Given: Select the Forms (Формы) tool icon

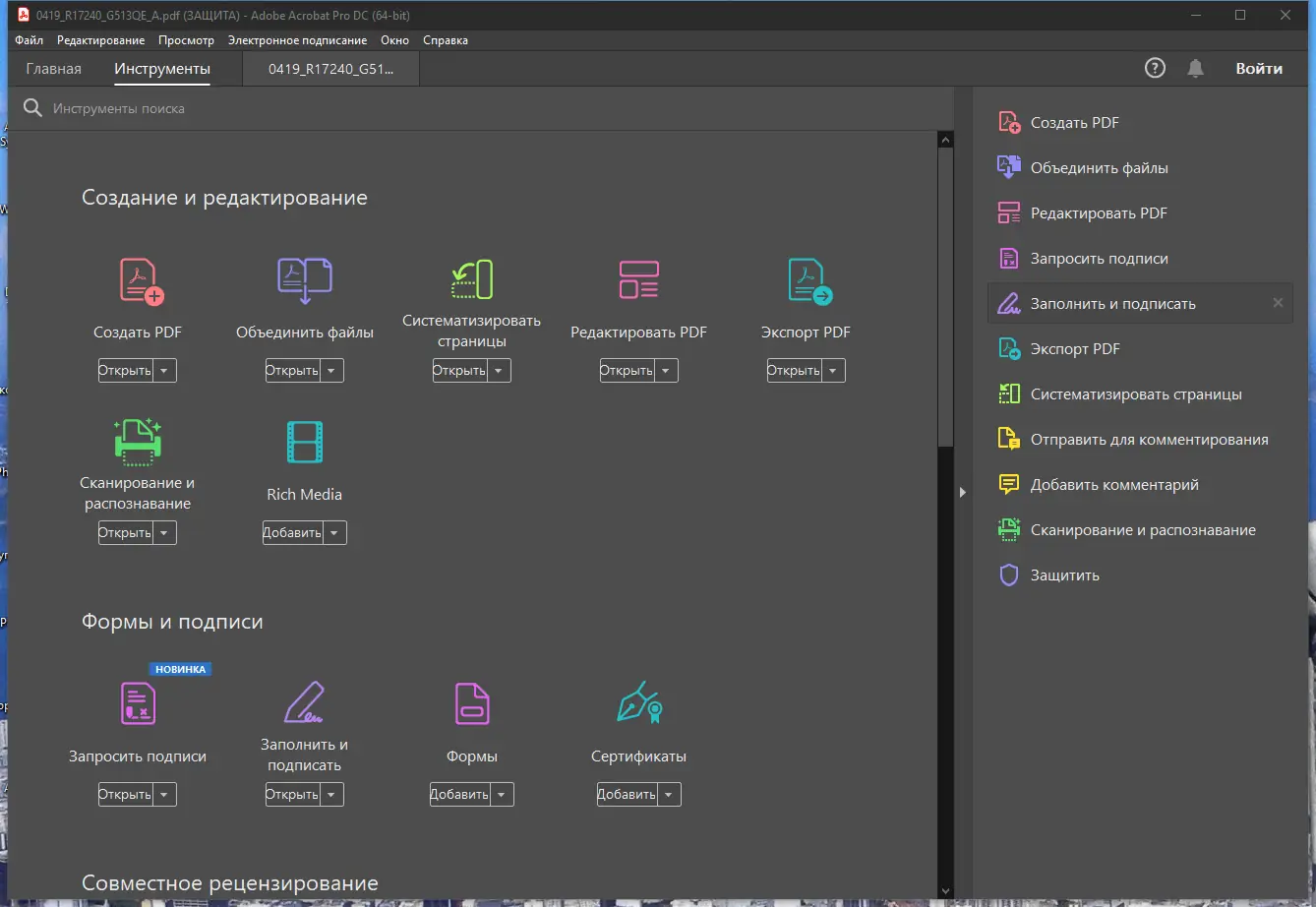Looking at the screenshot, I should pos(472,703).
